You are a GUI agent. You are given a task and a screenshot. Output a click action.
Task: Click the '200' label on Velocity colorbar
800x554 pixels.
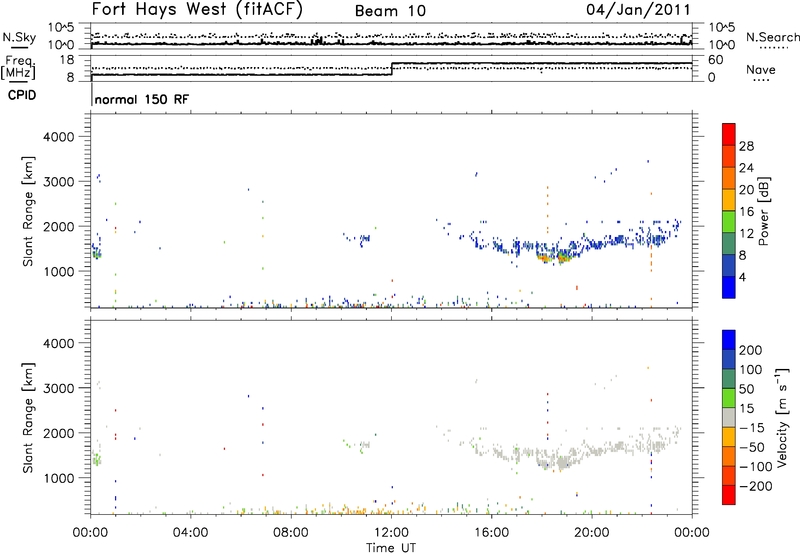click(751, 350)
